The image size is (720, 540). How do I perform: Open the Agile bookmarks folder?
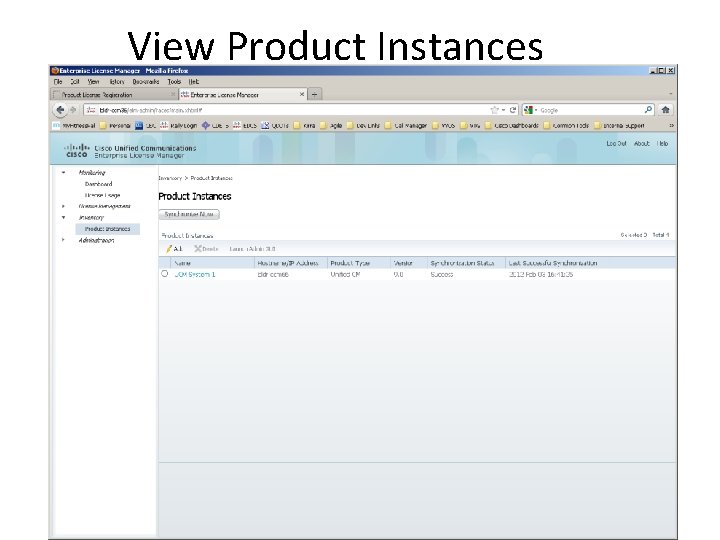(x=332, y=125)
